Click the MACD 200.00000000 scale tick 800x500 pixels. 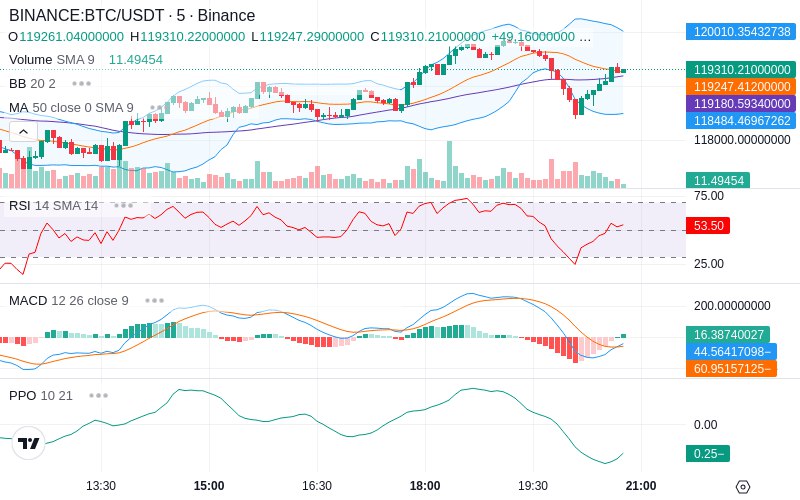coord(732,306)
